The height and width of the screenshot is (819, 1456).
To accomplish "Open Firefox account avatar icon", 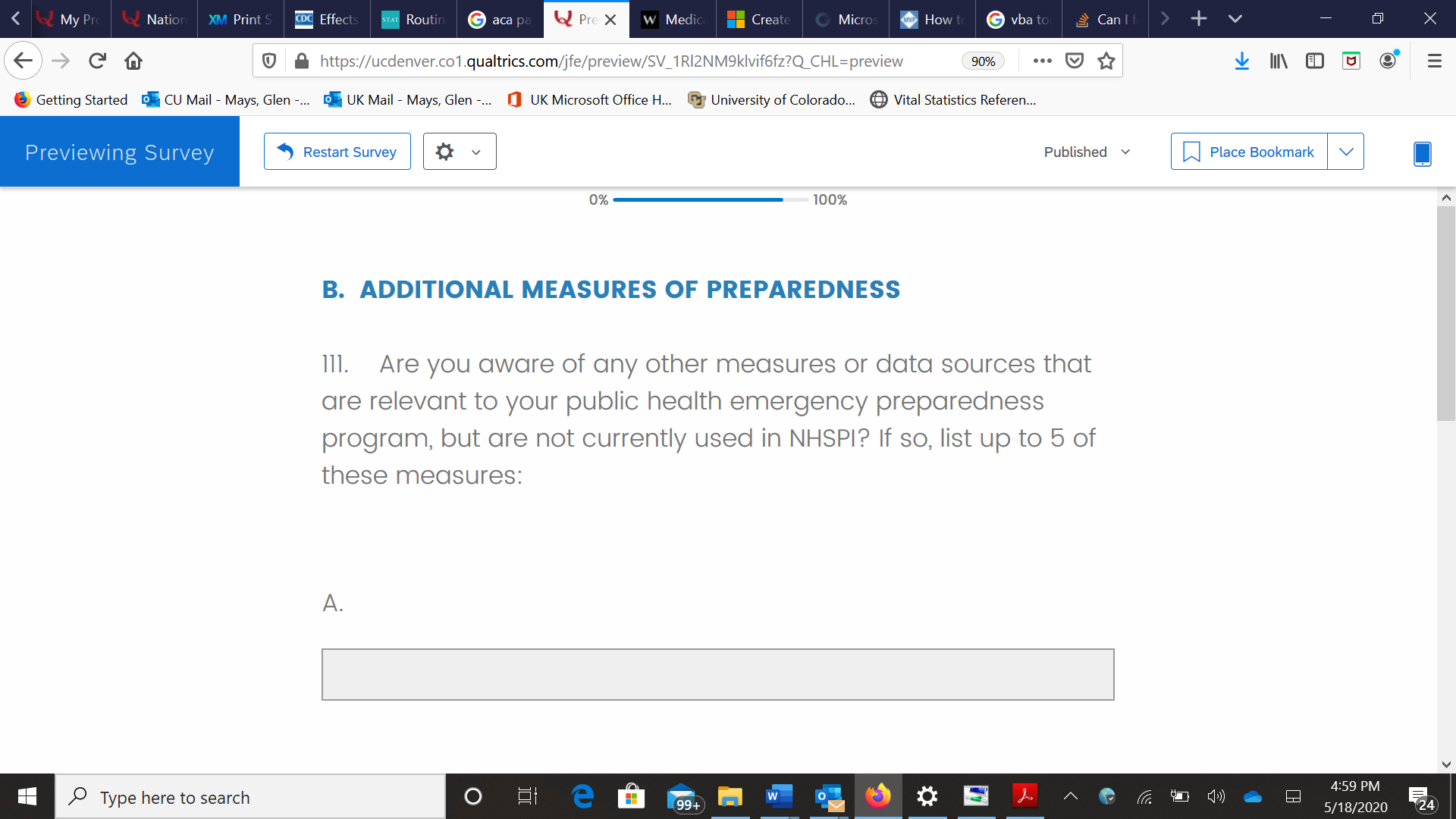I will coord(1388,61).
